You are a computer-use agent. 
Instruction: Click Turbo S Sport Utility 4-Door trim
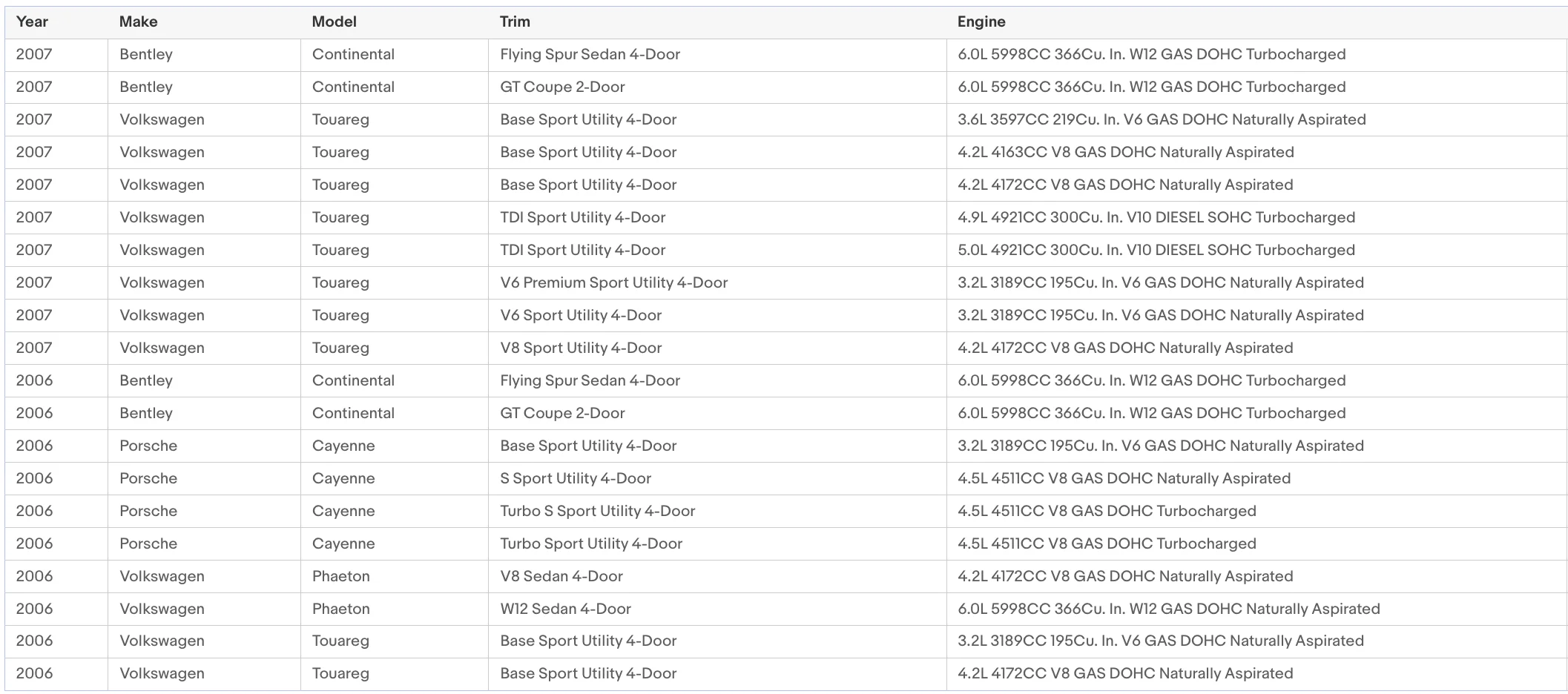tap(597, 511)
